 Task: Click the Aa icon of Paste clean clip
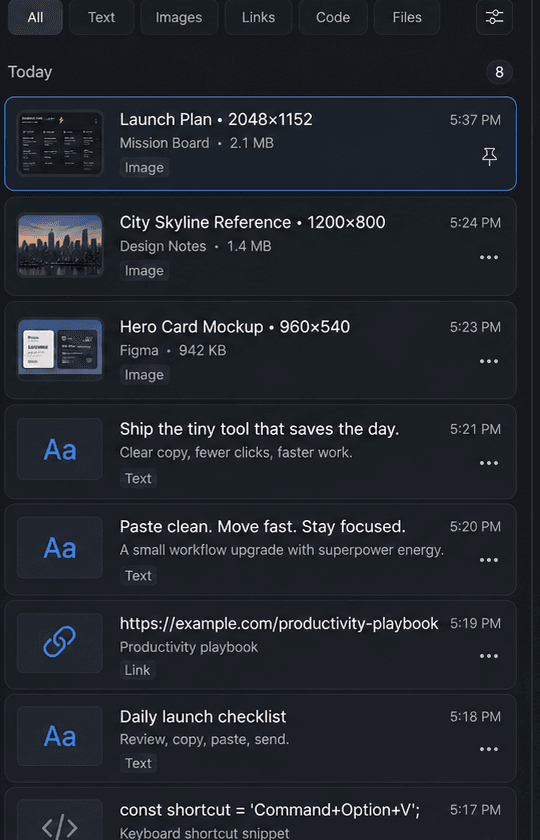(x=59, y=548)
